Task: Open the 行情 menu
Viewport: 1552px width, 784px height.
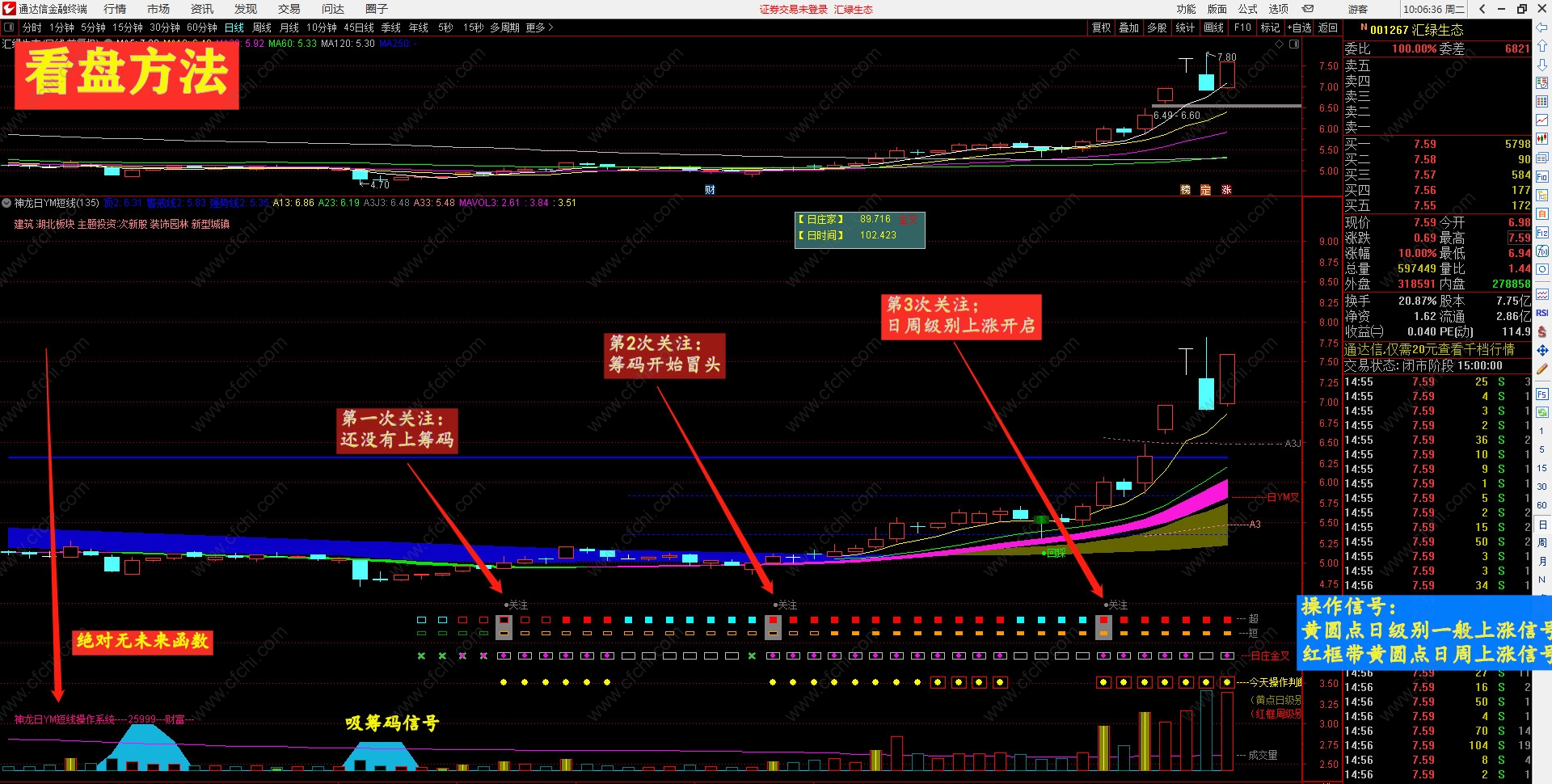Action: [x=115, y=9]
